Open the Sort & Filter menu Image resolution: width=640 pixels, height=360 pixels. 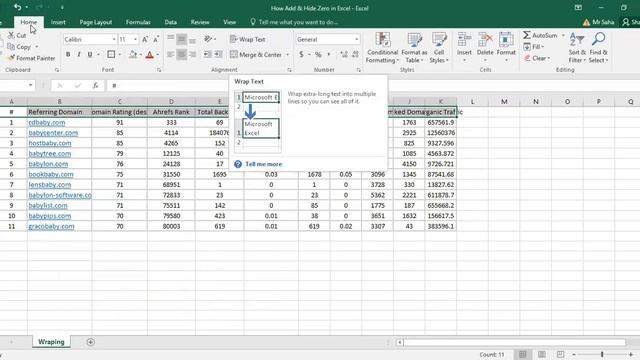point(577,48)
